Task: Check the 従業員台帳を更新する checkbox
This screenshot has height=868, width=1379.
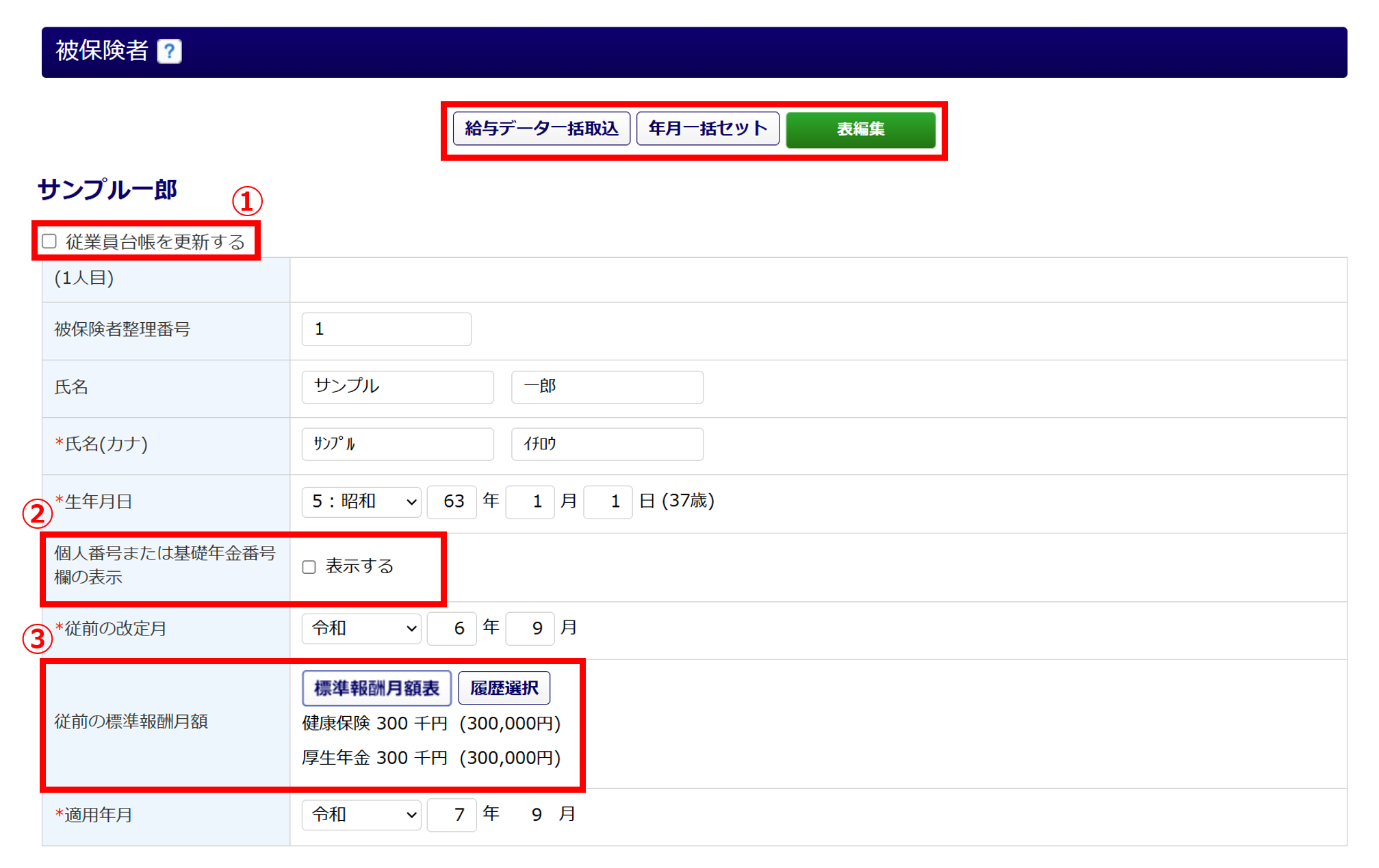Action: [x=49, y=241]
